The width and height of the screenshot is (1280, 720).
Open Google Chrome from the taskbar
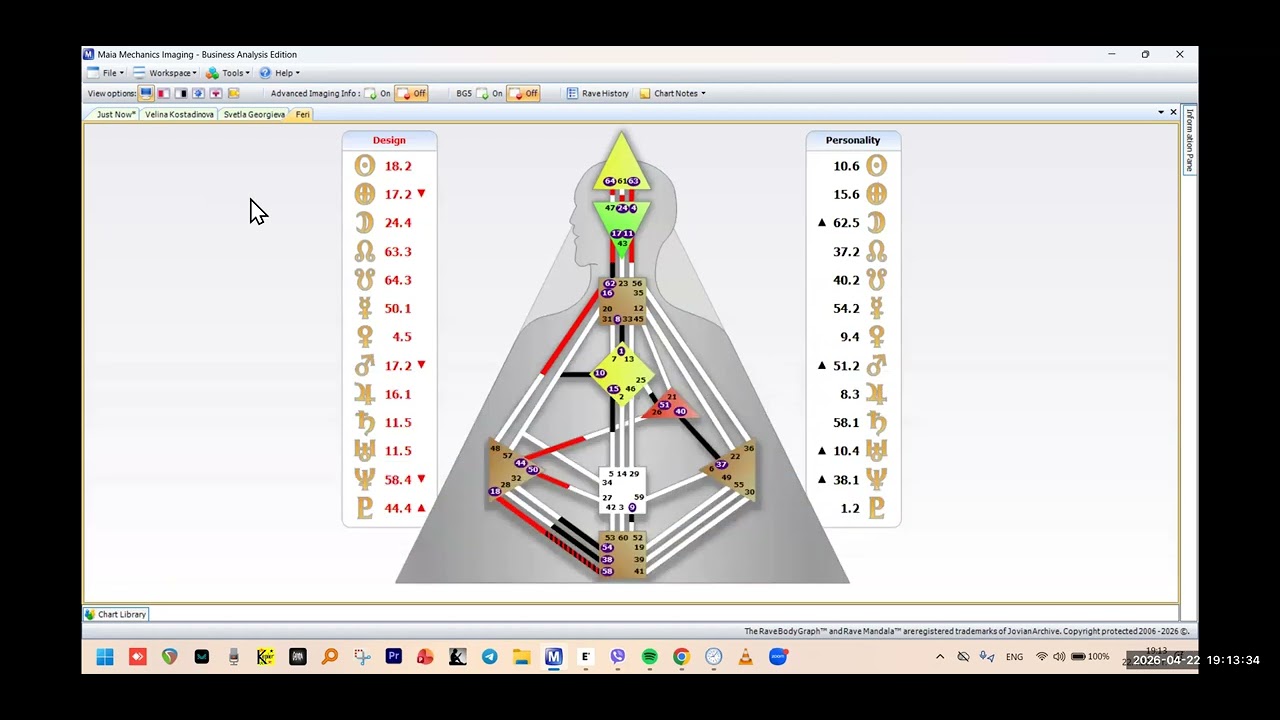point(681,657)
